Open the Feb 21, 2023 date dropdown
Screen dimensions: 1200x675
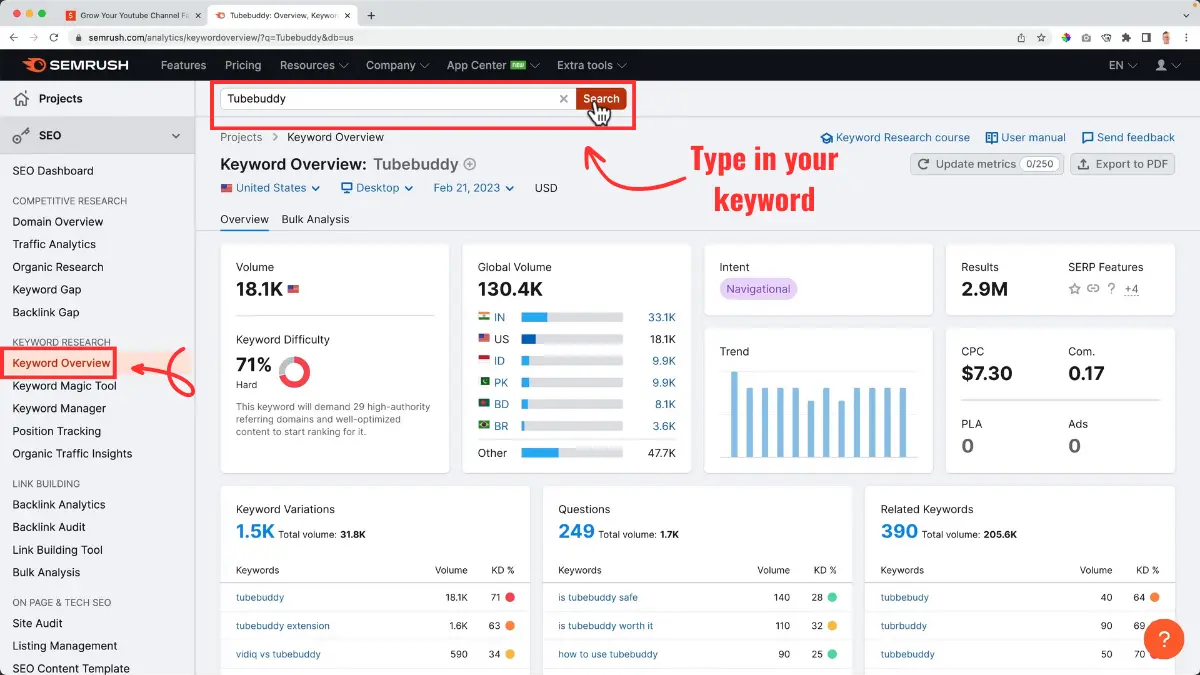pyautogui.click(x=472, y=187)
